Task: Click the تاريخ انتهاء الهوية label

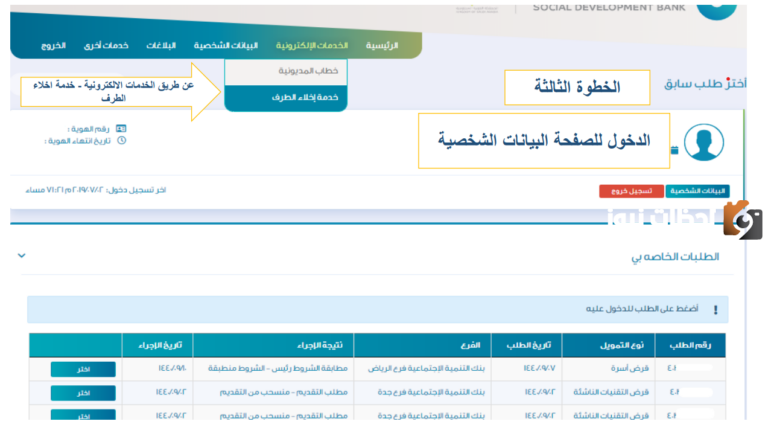Action: pyautogui.click(x=77, y=141)
